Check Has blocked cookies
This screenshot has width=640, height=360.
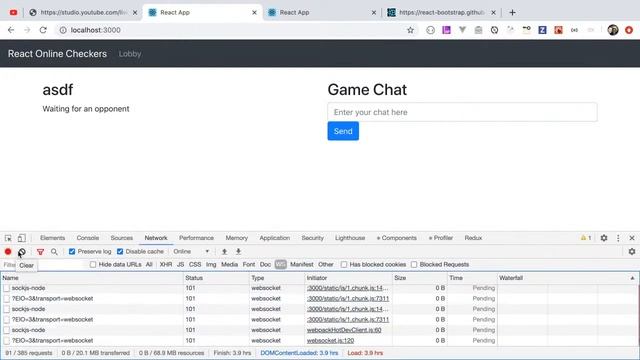click(x=344, y=264)
